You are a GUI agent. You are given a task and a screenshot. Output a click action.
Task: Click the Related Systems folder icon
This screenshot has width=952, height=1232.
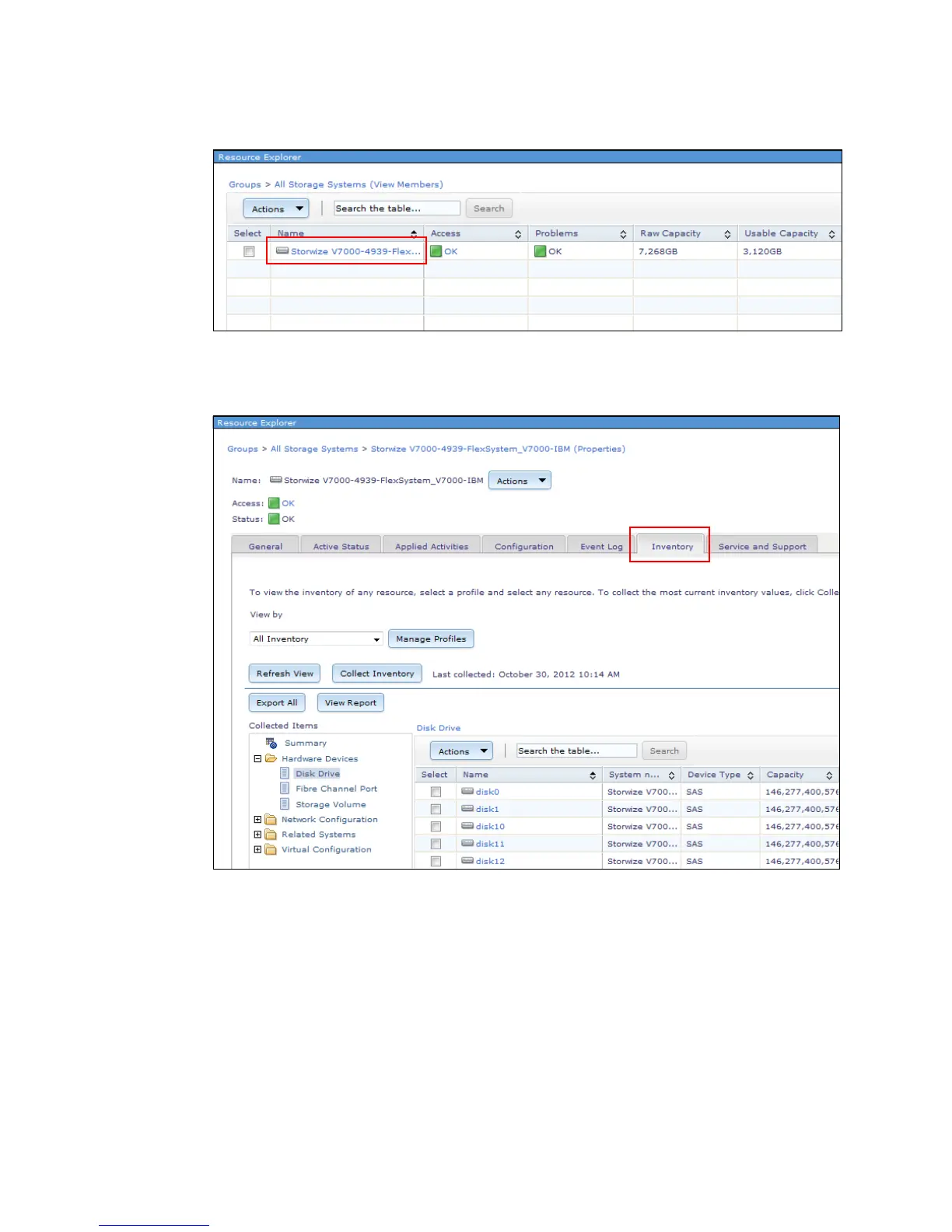tap(271, 834)
